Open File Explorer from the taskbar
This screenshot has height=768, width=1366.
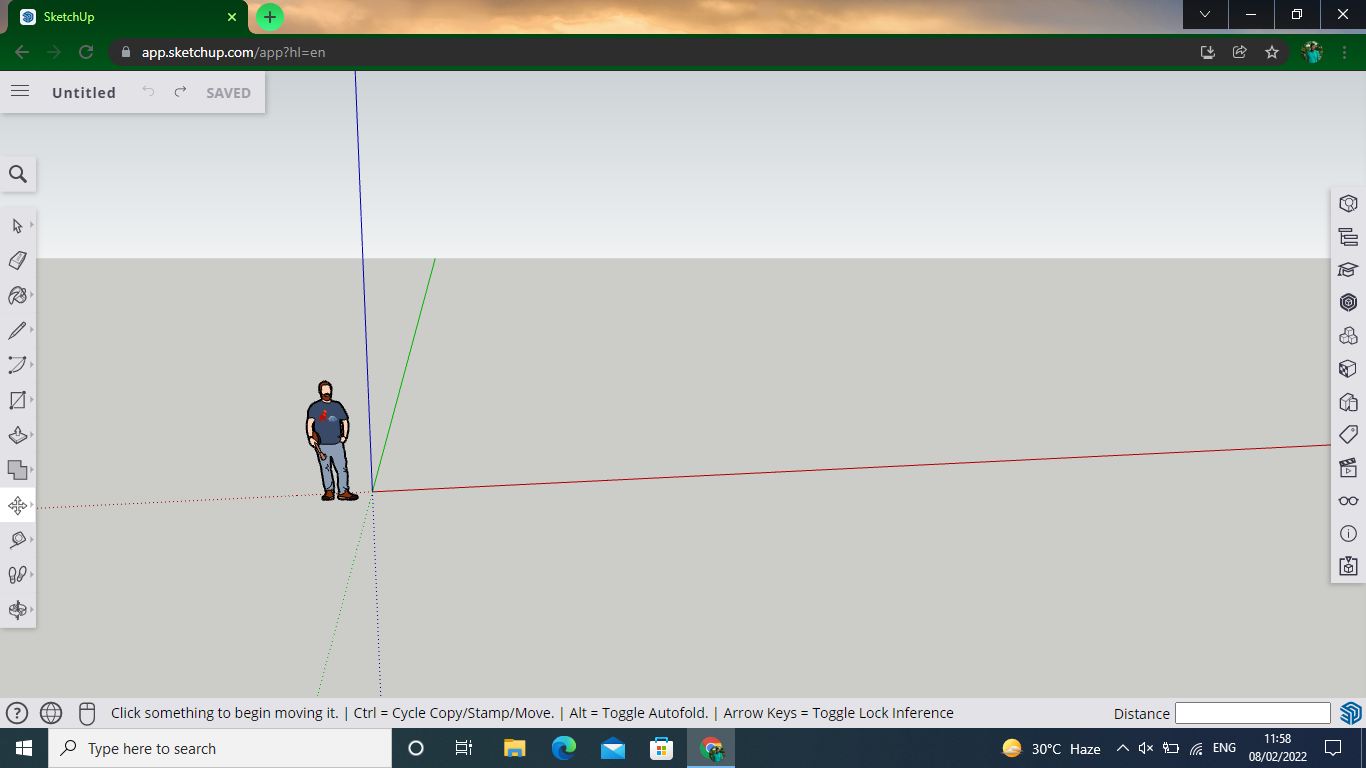coord(514,748)
